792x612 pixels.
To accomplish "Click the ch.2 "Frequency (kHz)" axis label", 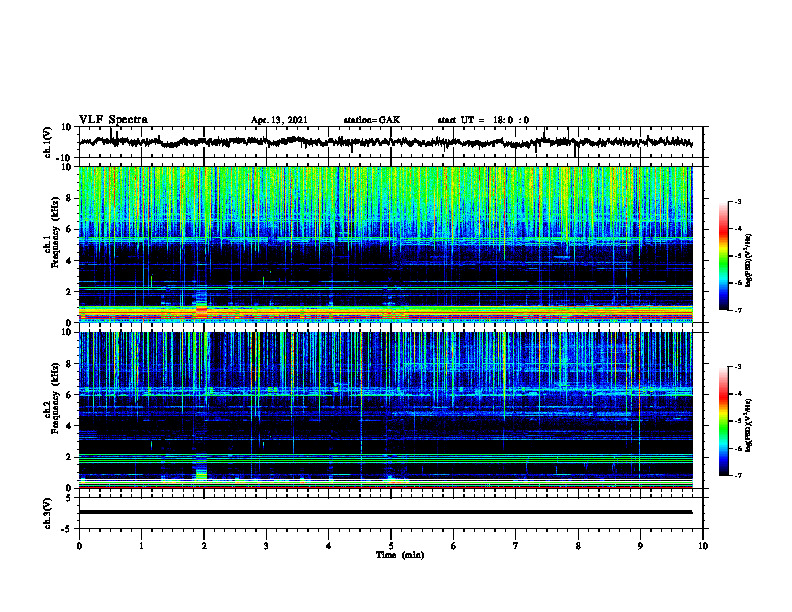I will point(55,398).
